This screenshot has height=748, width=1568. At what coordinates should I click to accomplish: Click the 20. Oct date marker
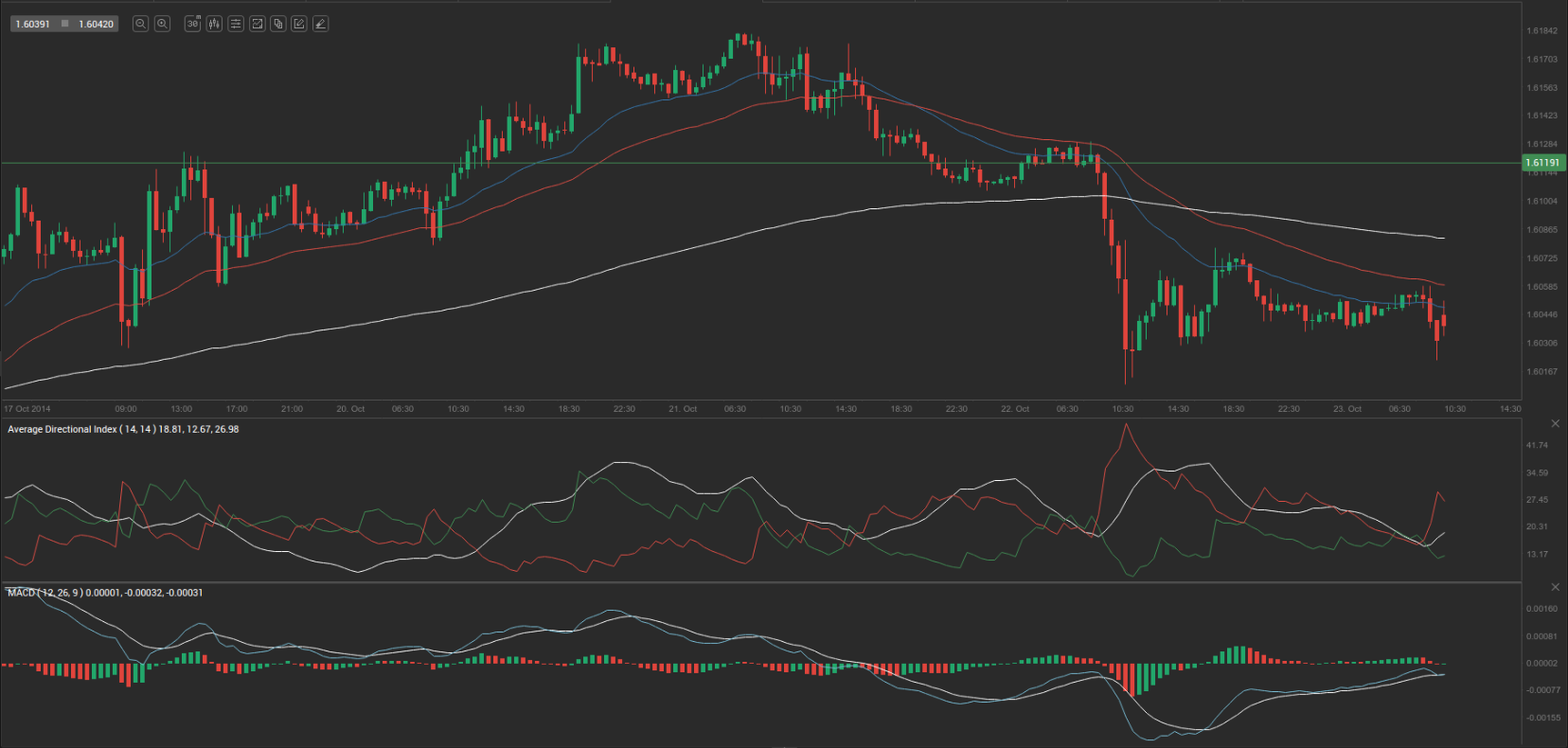point(350,409)
